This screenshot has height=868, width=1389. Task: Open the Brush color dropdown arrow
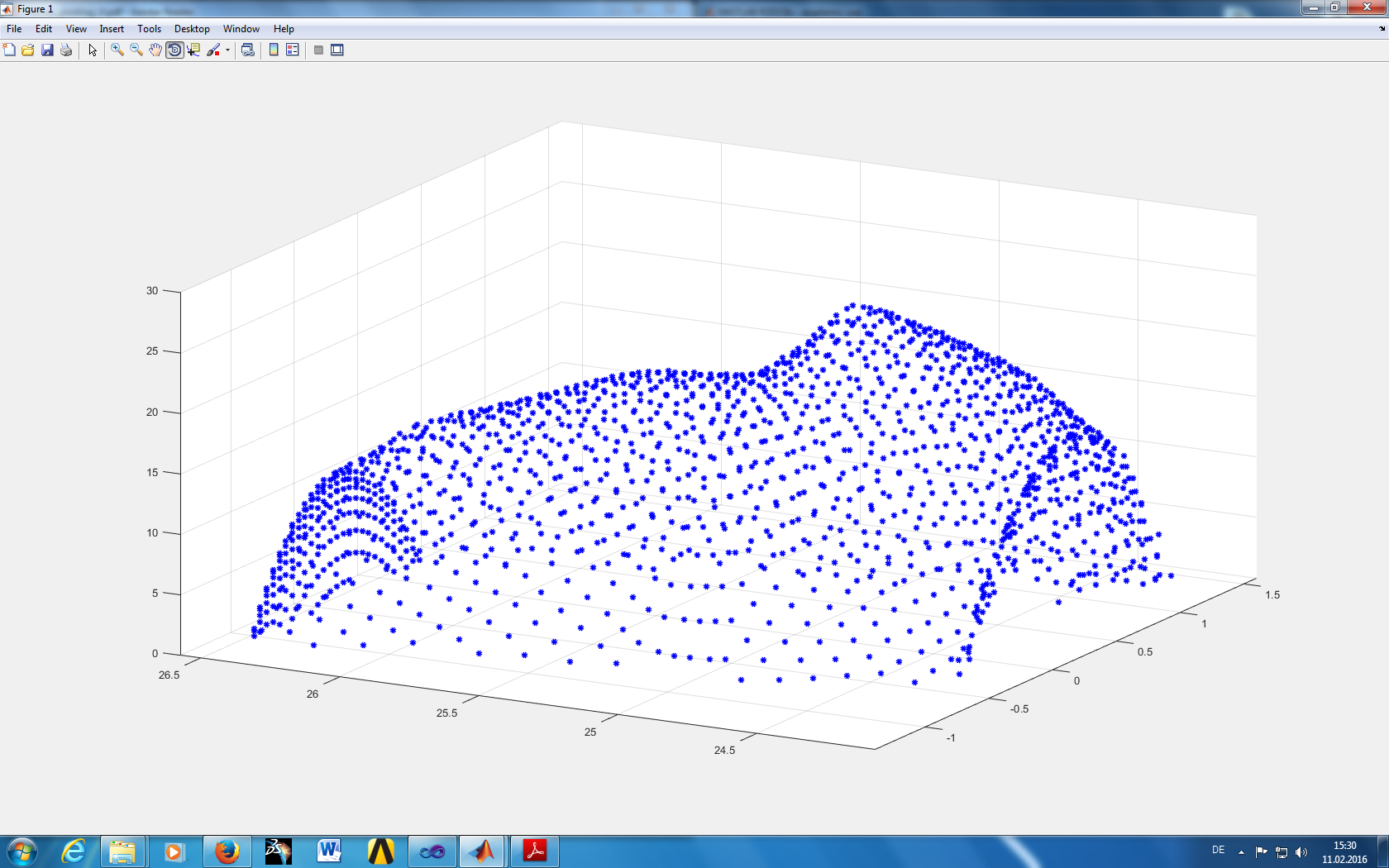(x=227, y=50)
